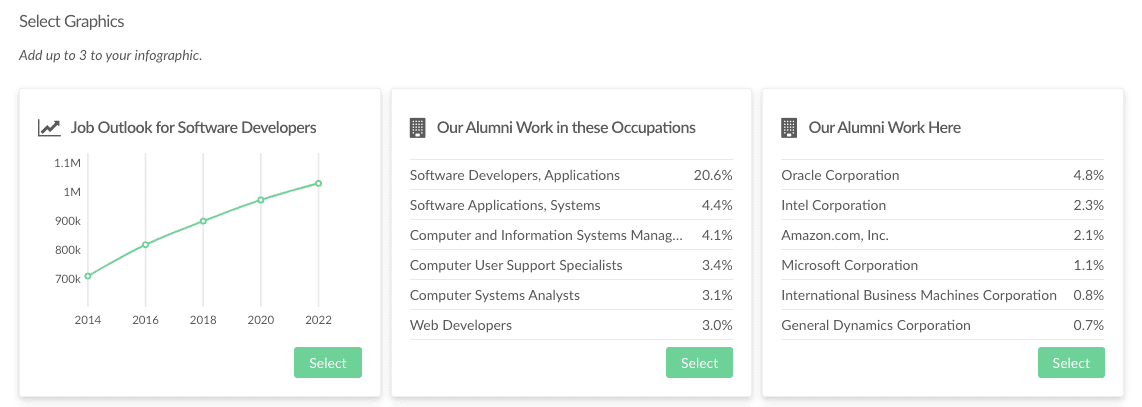Click building icon next to Alumni Occupations title
Image resolution: width=1142 pixels, height=407 pixels.
click(x=417, y=128)
